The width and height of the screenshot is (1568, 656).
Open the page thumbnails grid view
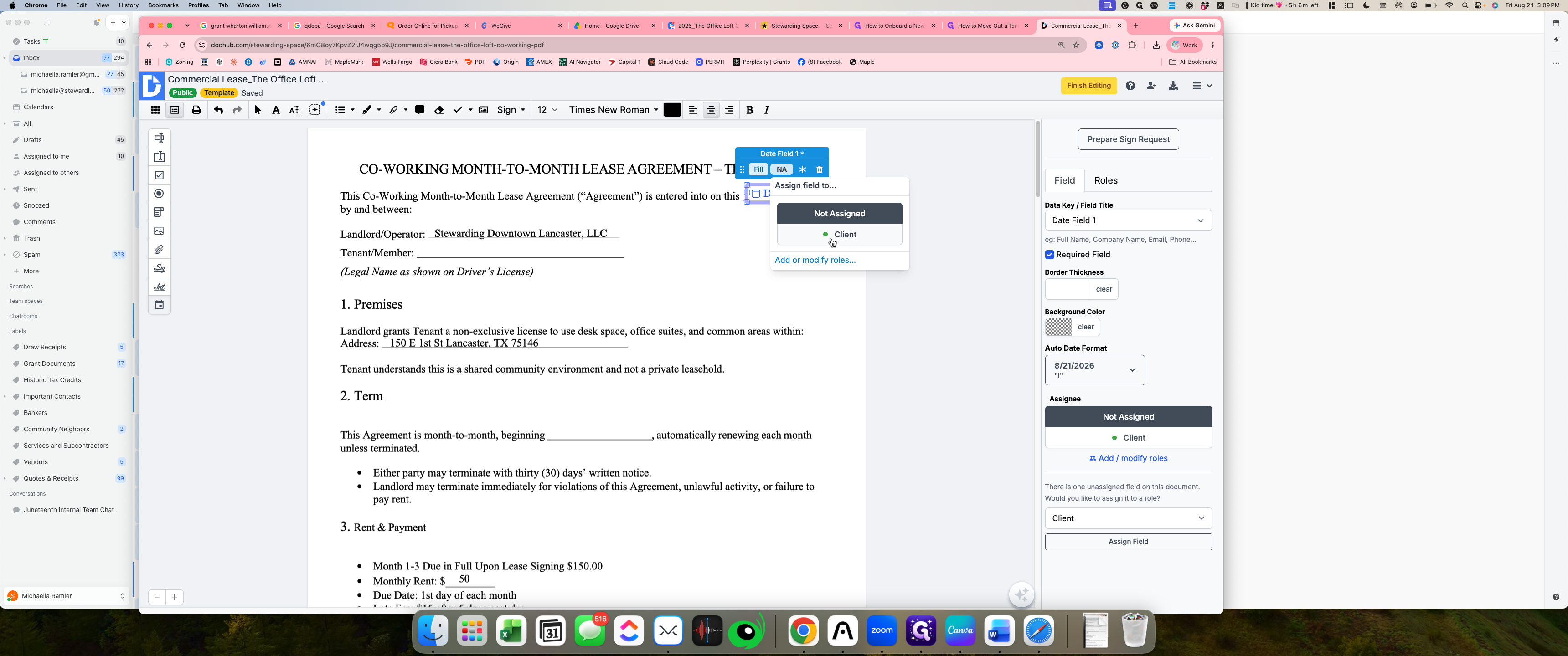[155, 110]
